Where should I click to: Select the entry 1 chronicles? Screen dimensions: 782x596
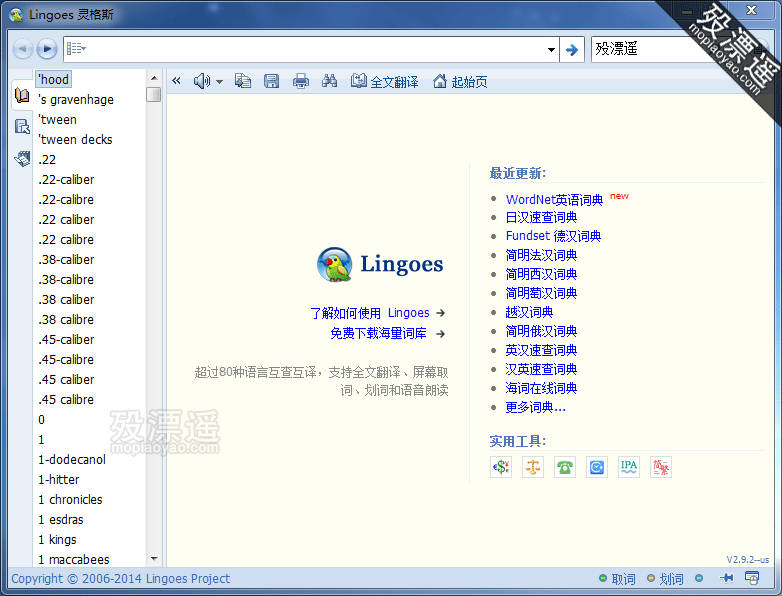point(70,500)
